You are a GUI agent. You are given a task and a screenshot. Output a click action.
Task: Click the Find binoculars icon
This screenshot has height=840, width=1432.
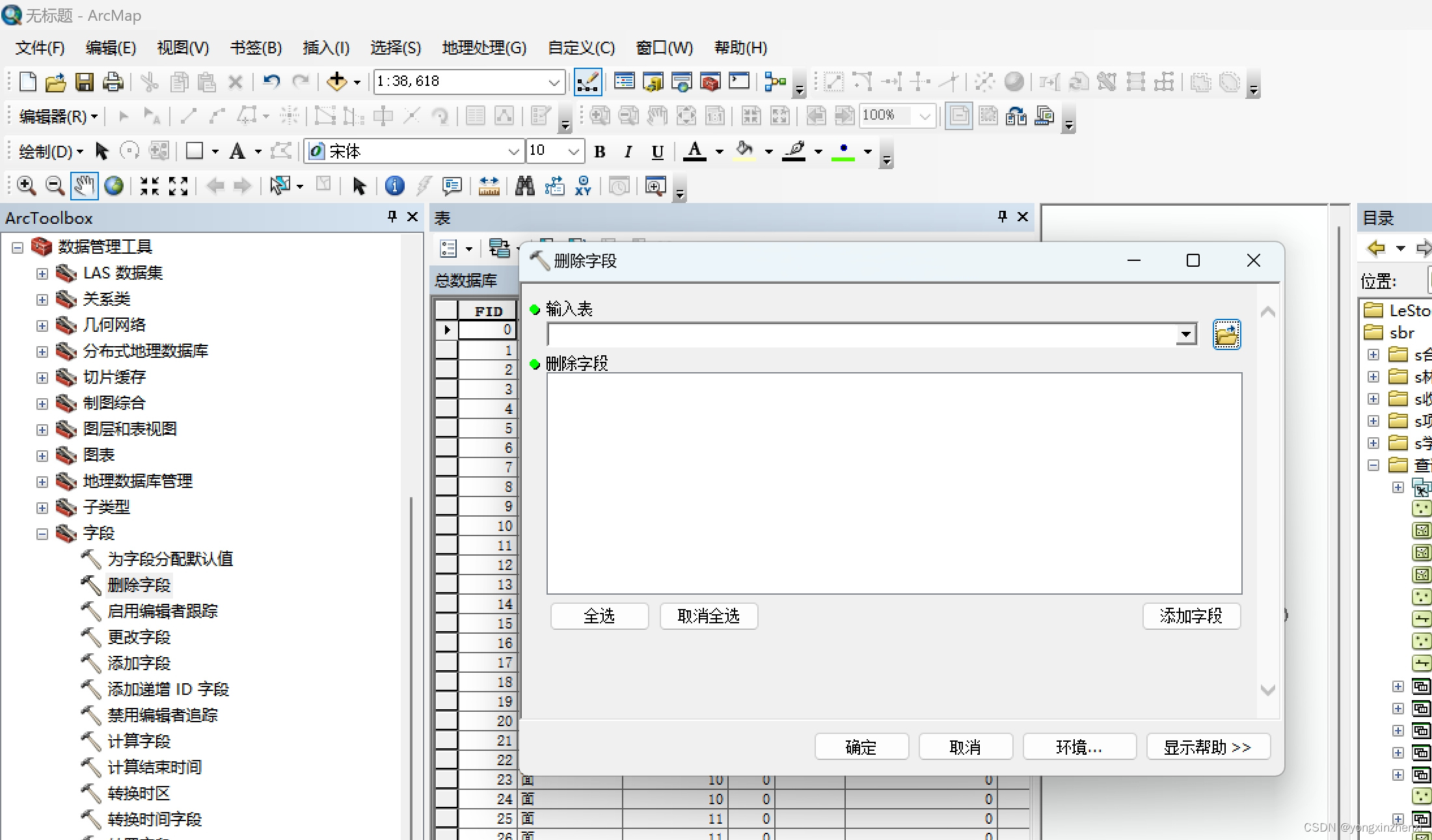click(x=524, y=186)
